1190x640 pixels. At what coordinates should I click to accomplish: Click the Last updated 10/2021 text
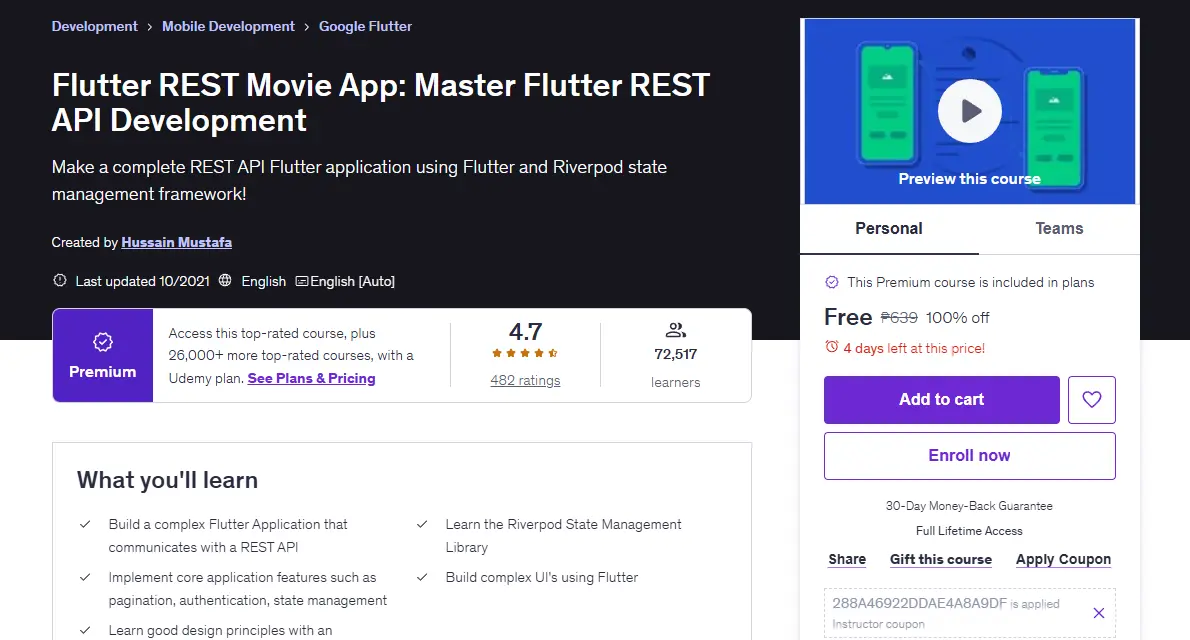pos(143,281)
